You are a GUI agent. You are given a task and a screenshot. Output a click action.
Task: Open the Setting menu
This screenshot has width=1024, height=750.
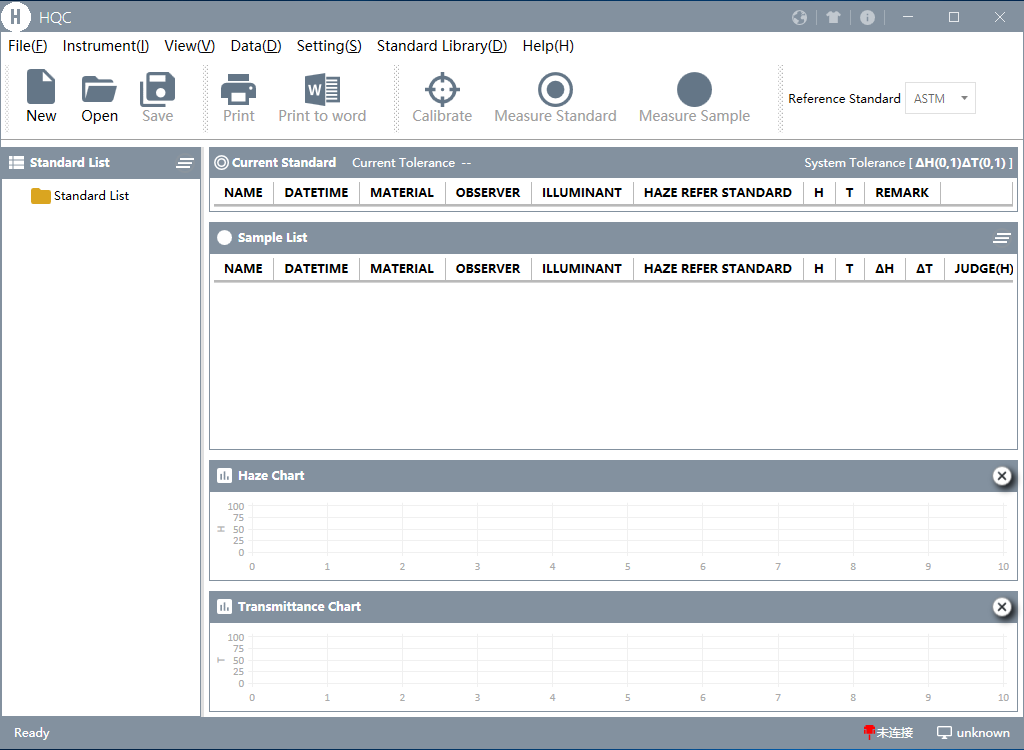(x=329, y=46)
